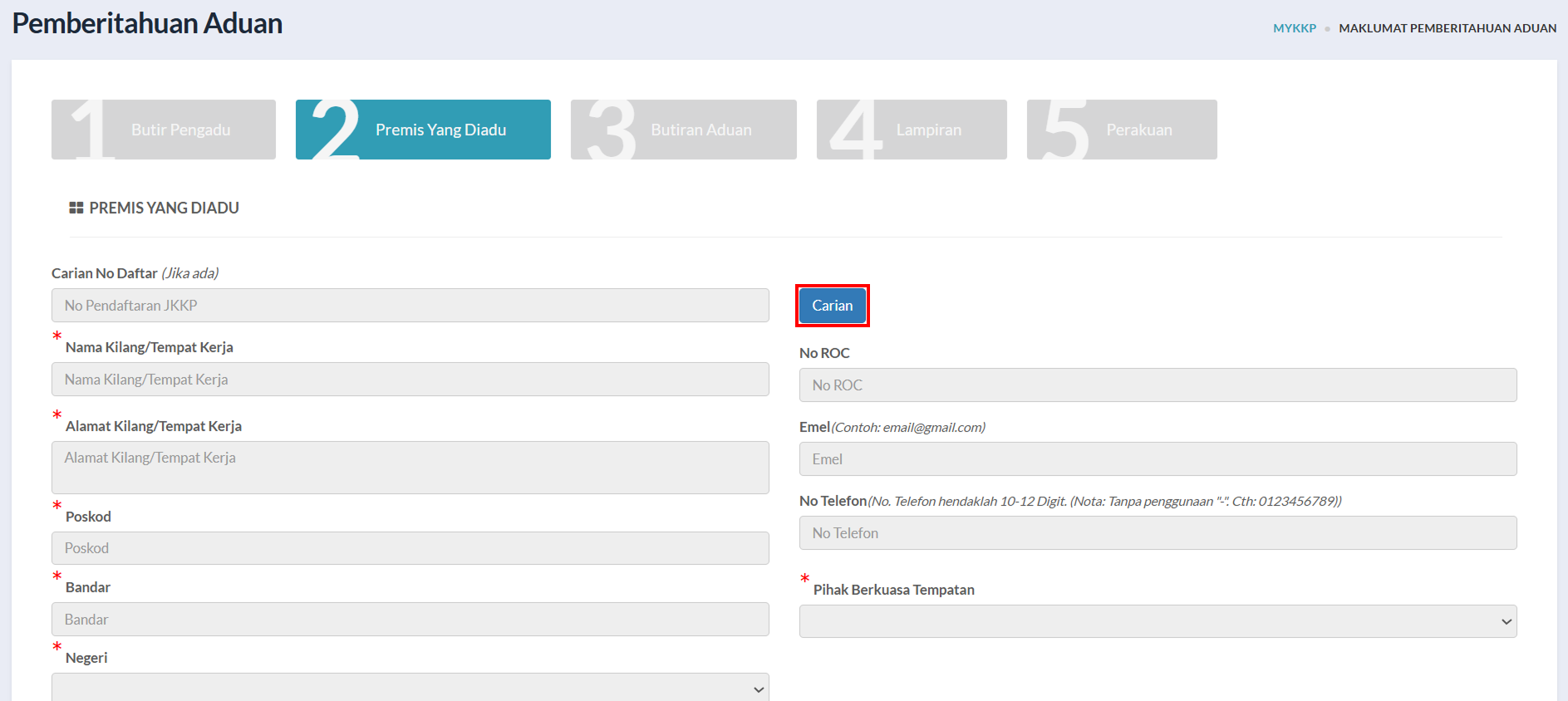Switch to step 5 Perakuan tab
The image size is (1568, 701).
(1122, 130)
